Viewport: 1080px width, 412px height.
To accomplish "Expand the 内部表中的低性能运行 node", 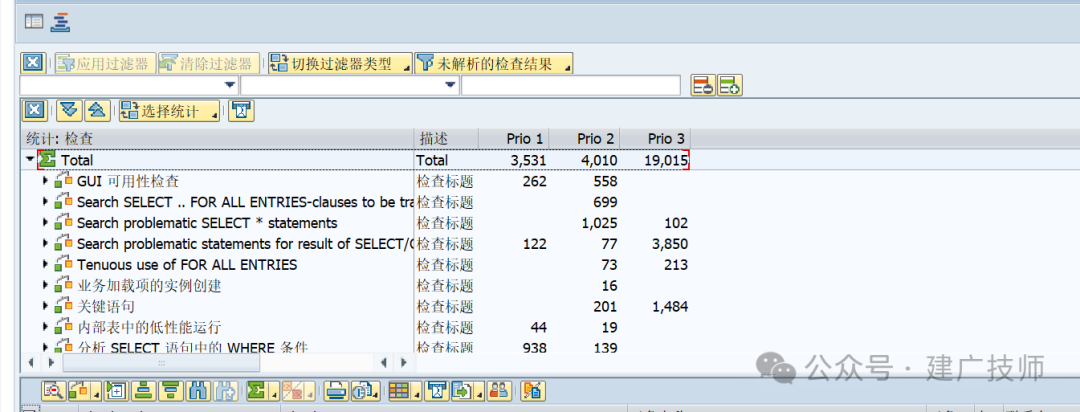I will [46, 327].
